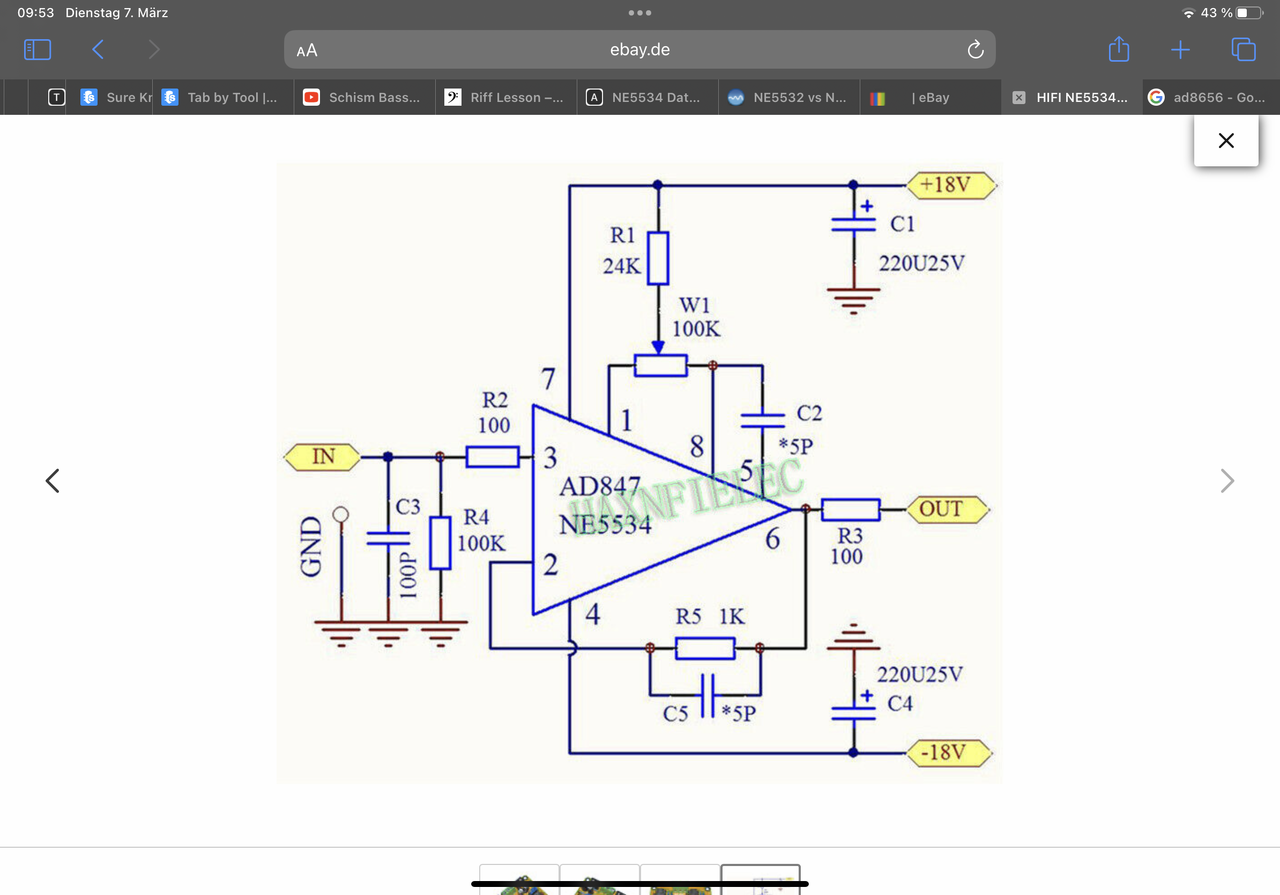Add a new tab with plus icon
Viewport: 1280px width, 895px height.
[x=1180, y=50]
